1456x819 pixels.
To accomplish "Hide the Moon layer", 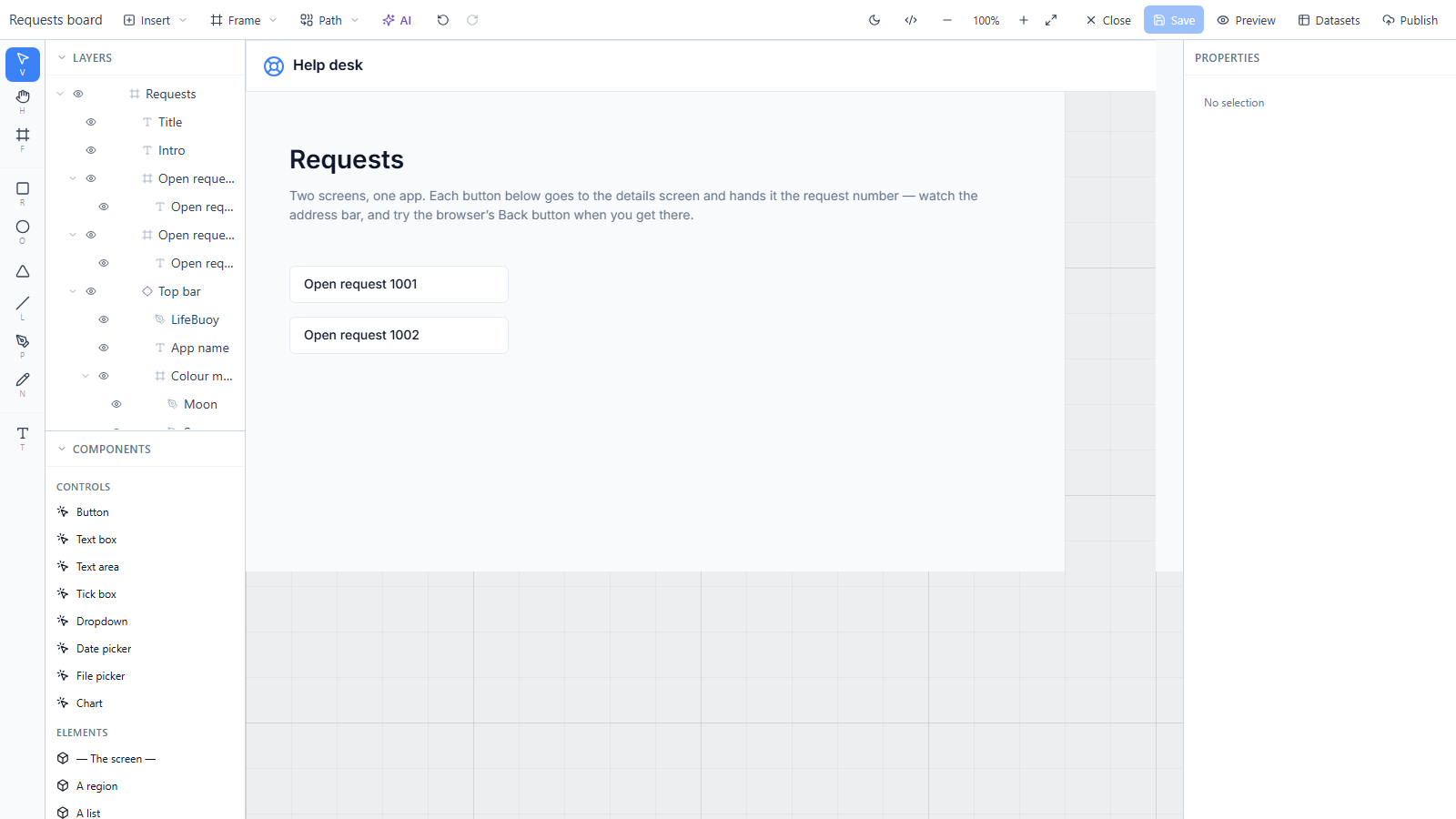I will click(116, 404).
